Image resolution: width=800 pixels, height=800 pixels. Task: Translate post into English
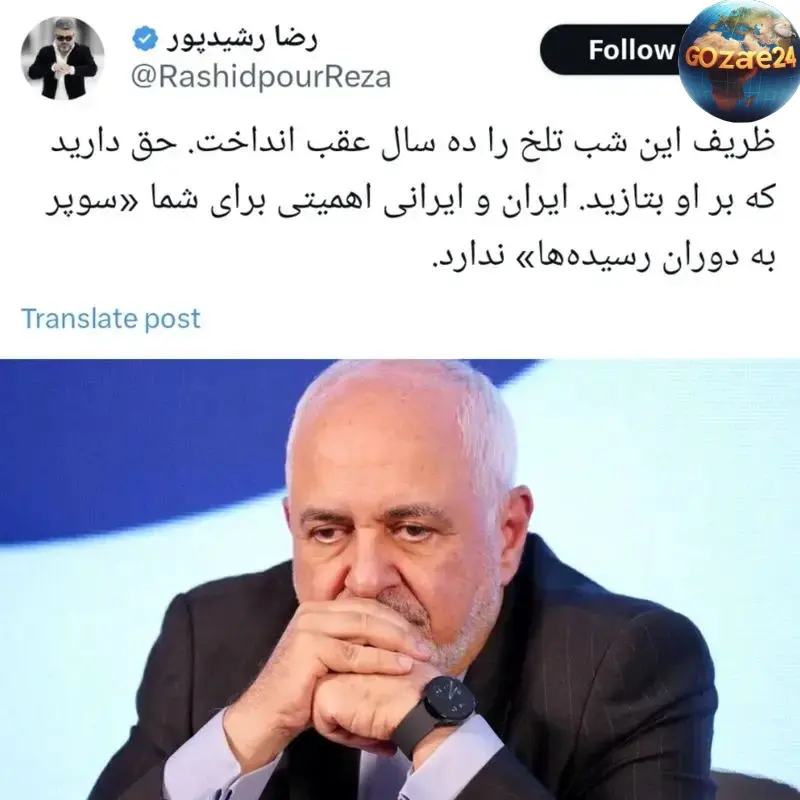[111, 318]
